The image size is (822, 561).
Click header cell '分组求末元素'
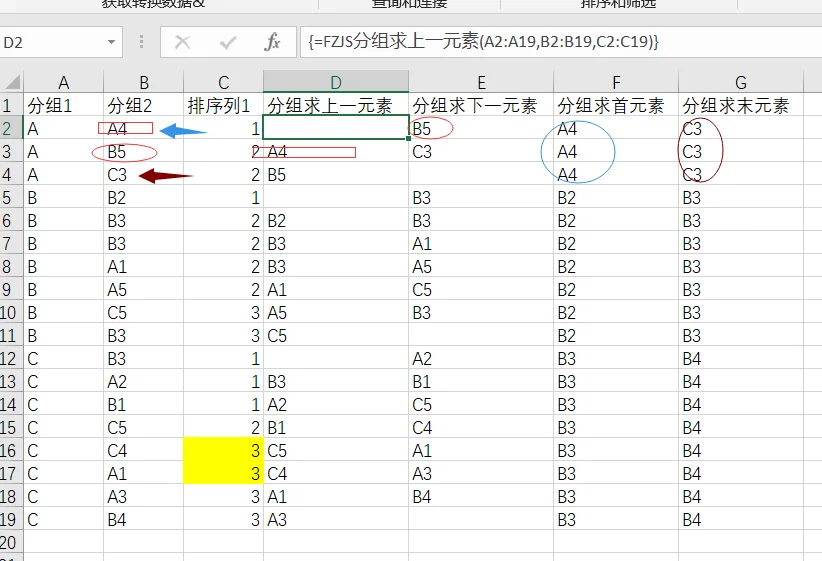[741, 106]
